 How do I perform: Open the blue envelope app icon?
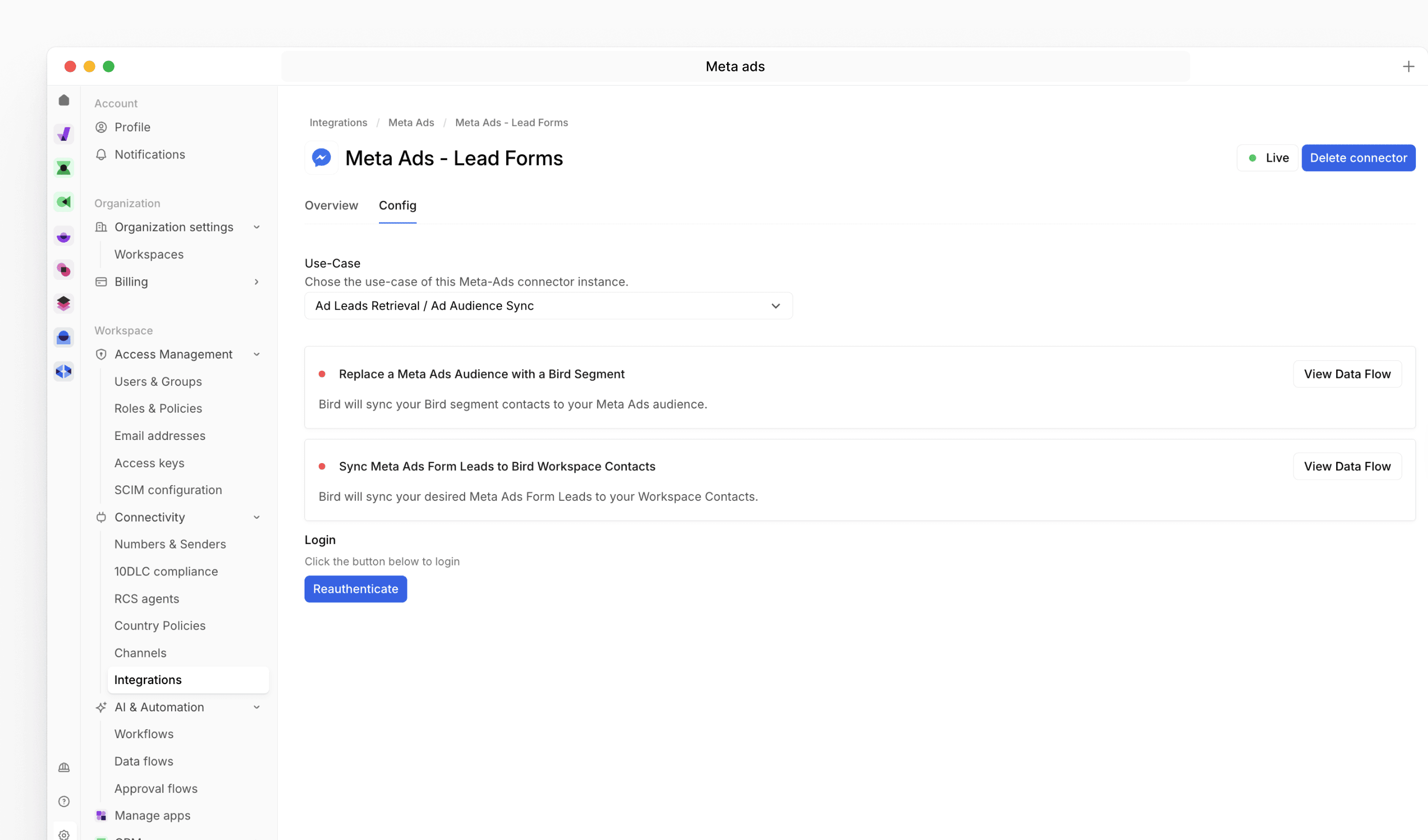64,337
